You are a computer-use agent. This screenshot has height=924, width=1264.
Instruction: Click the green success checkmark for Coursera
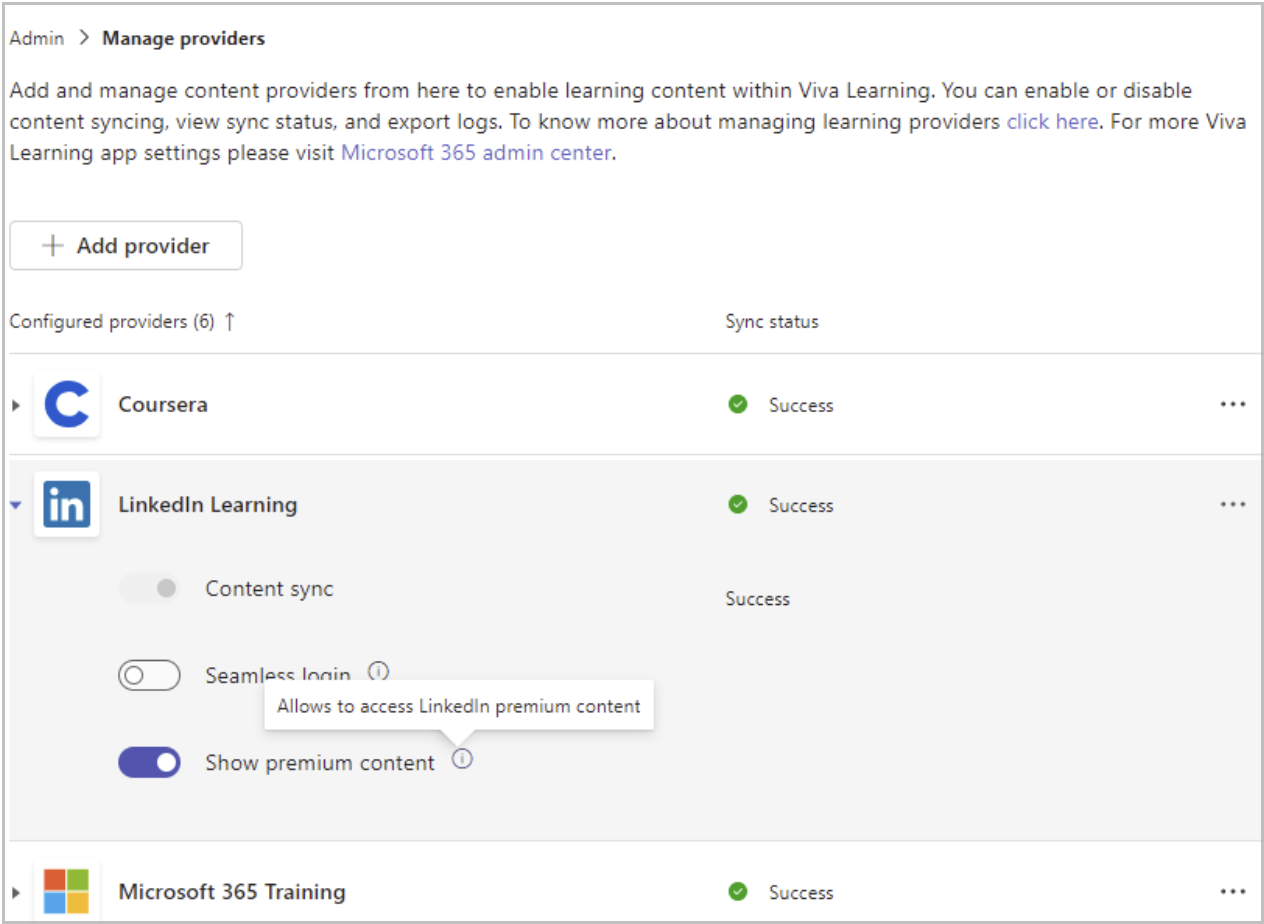tap(738, 405)
